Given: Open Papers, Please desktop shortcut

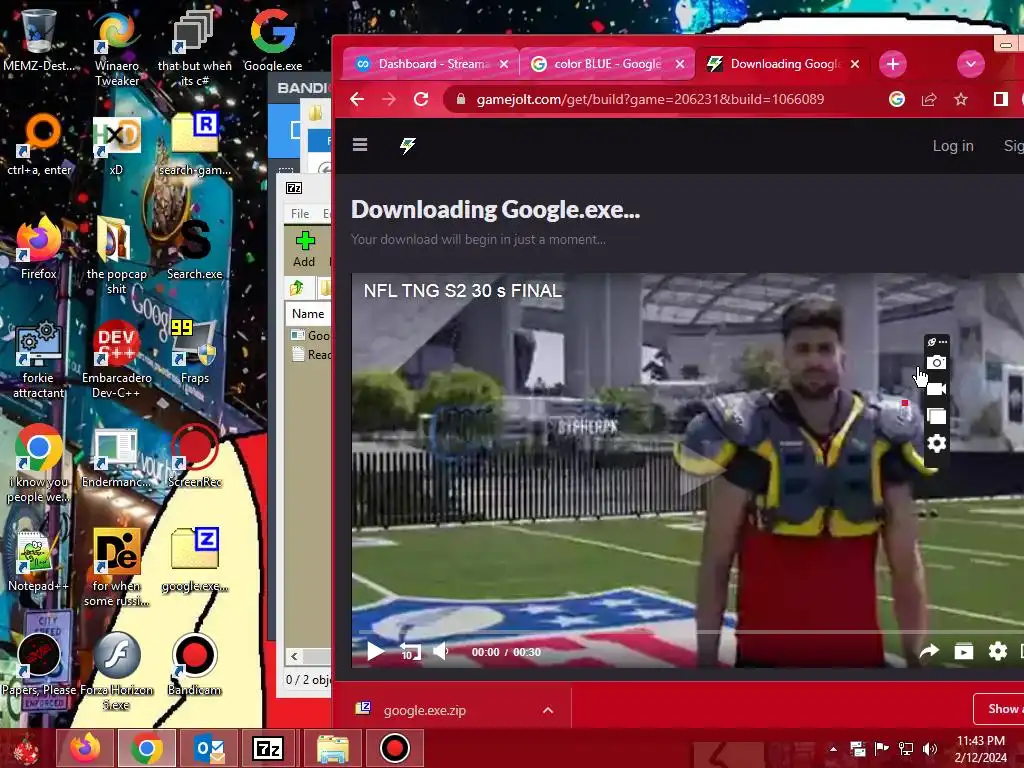Looking at the screenshot, I should point(39,664).
